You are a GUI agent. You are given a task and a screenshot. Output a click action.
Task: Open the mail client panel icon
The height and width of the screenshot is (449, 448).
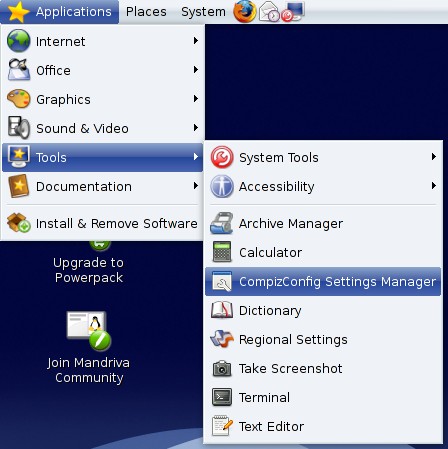(x=269, y=12)
